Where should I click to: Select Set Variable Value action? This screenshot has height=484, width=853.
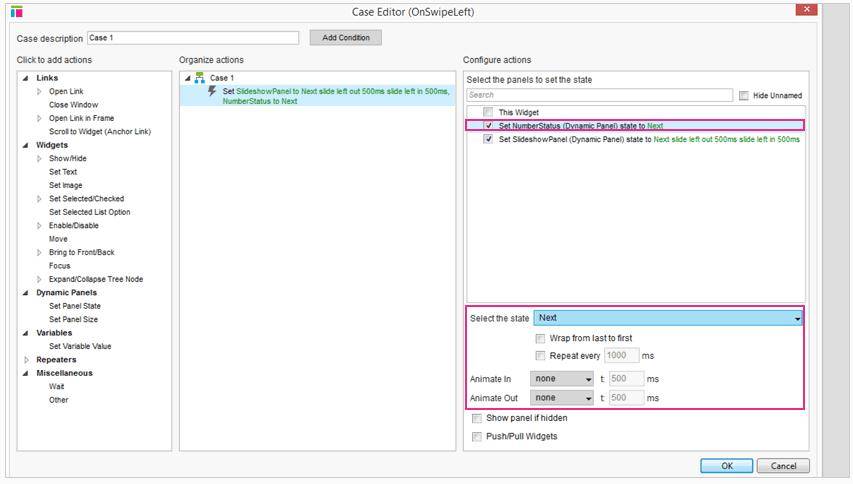80,346
